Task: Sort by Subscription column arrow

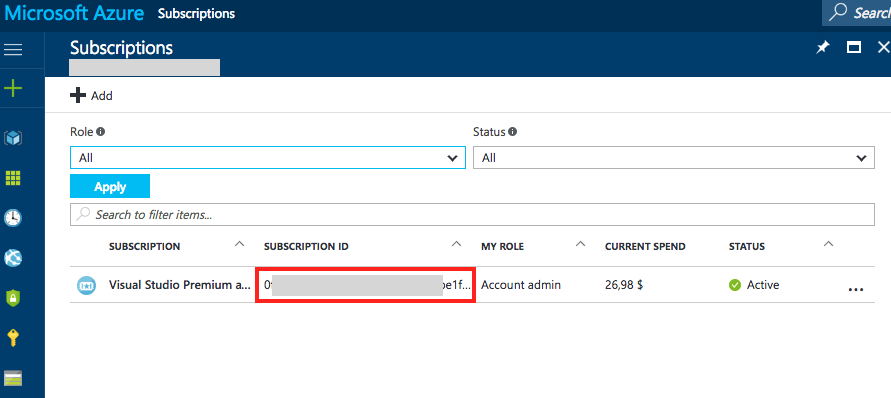Action: [240, 244]
